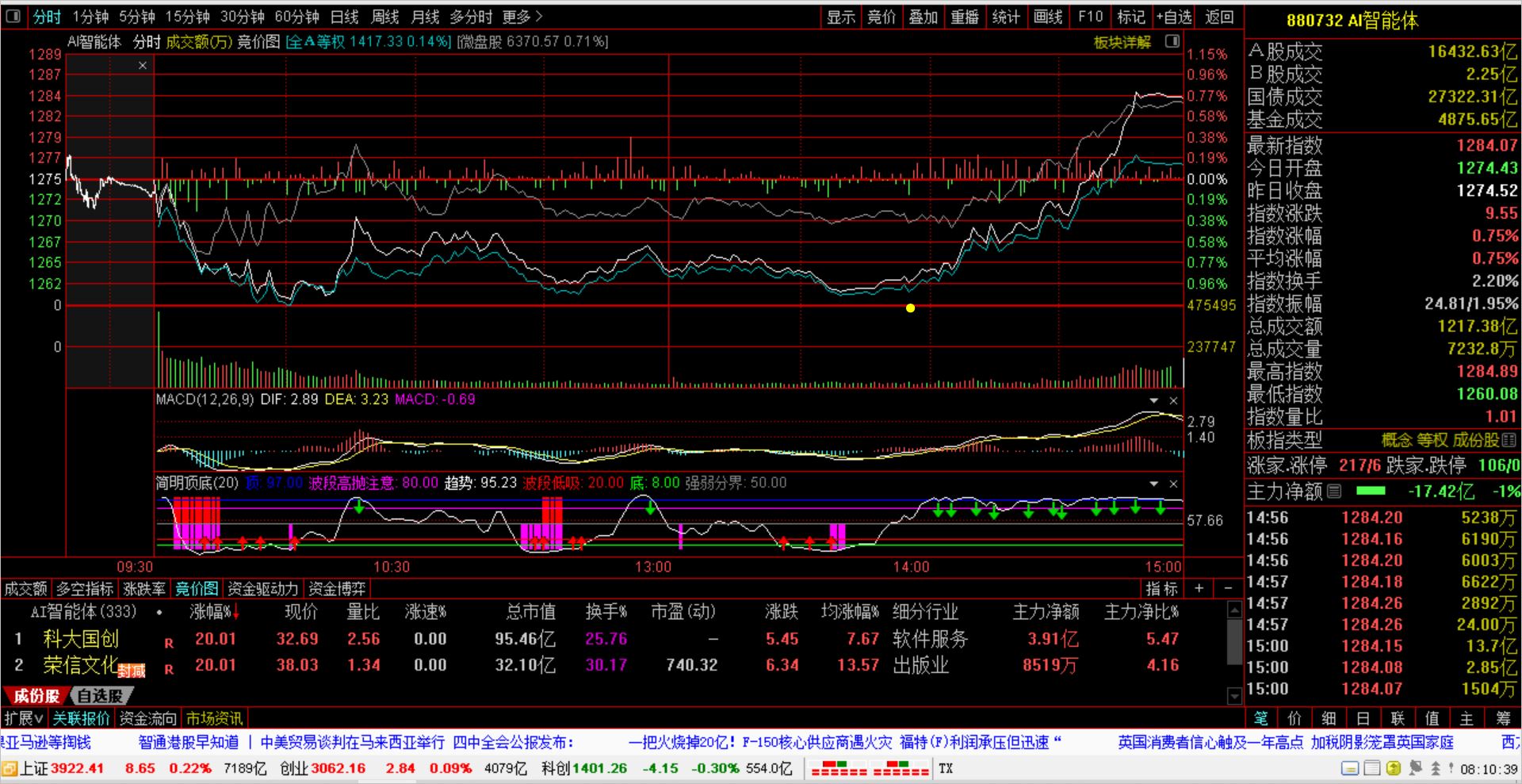Screen dimensions: 1522x784
Task: Click the panel toggle icon beside 板块详解
Action: [x=1172, y=42]
